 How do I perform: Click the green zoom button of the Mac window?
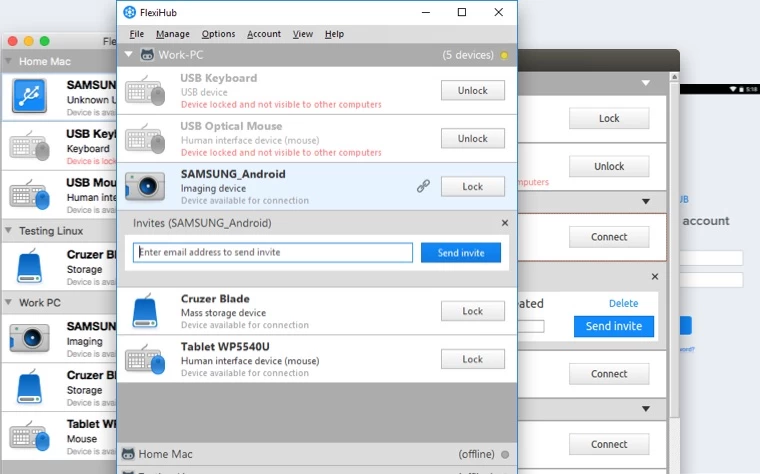pos(45,41)
